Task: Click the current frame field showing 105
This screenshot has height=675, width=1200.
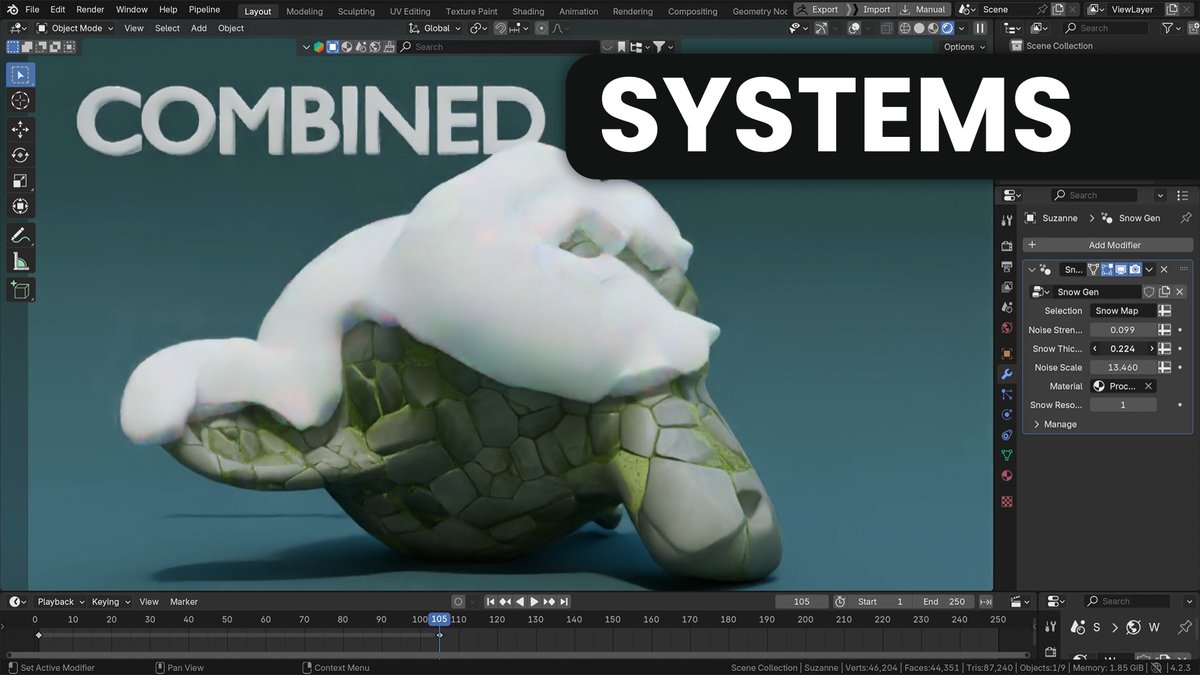Action: pyautogui.click(x=801, y=601)
